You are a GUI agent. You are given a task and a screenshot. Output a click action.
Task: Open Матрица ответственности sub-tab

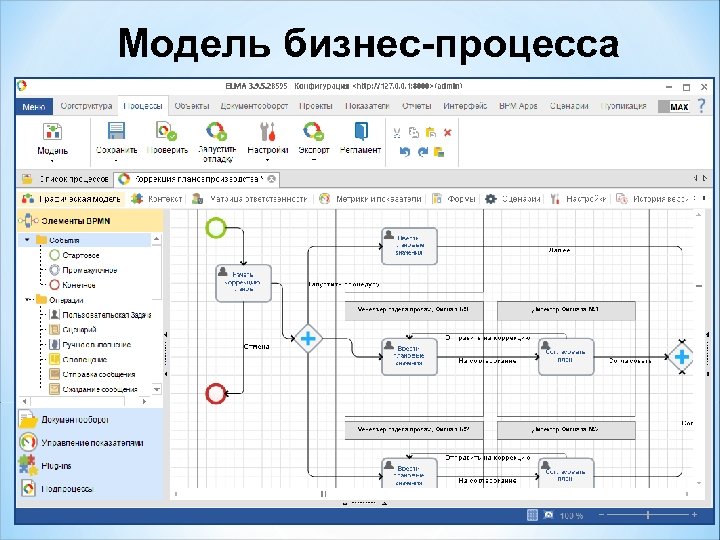click(x=250, y=199)
